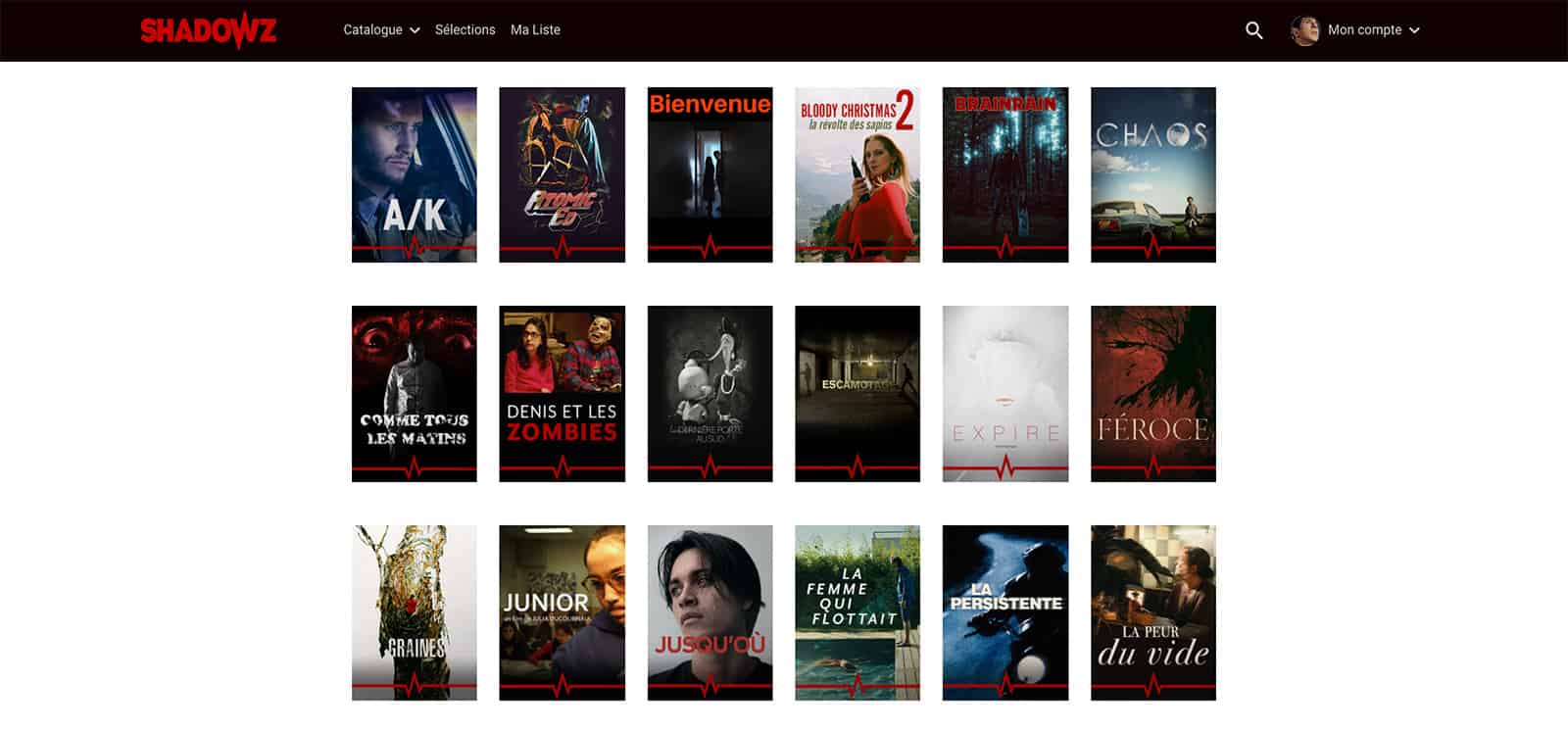Choose Bloody Christmas 2 poster
1568x732 pixels.
(x=857, y=174)
